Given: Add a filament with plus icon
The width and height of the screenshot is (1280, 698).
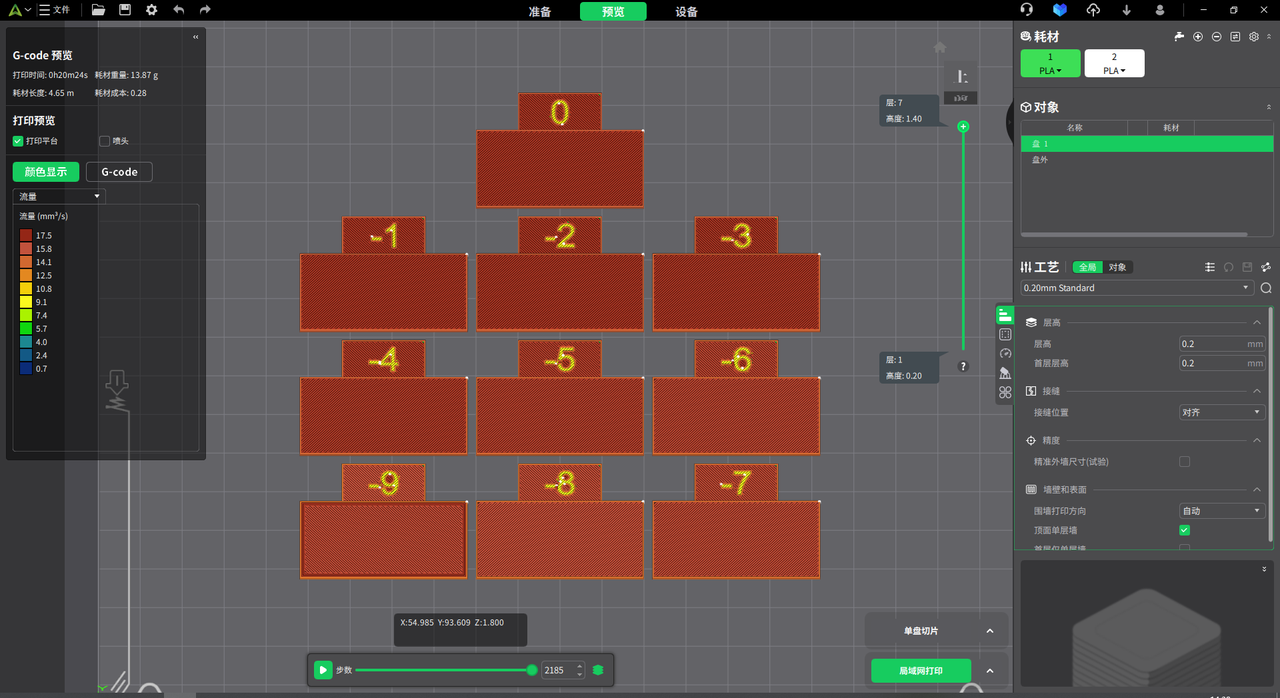Looking at the screenshot, I should point(1198,36).
